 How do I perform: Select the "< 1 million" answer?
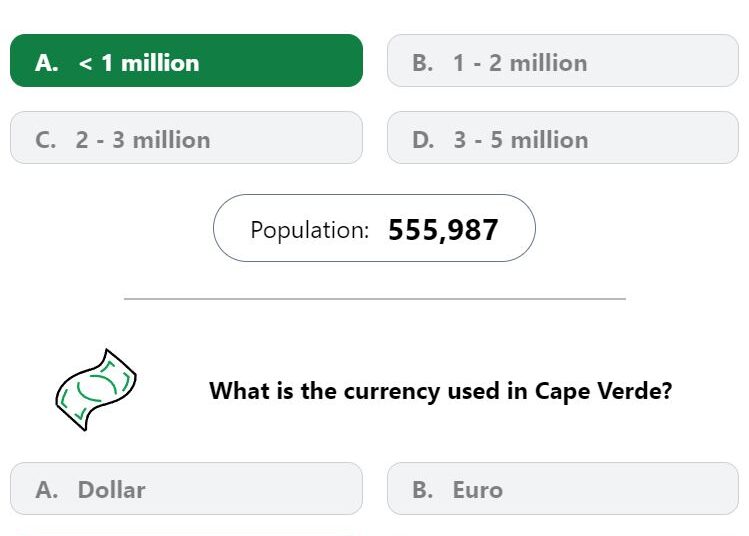coord(186,61)
